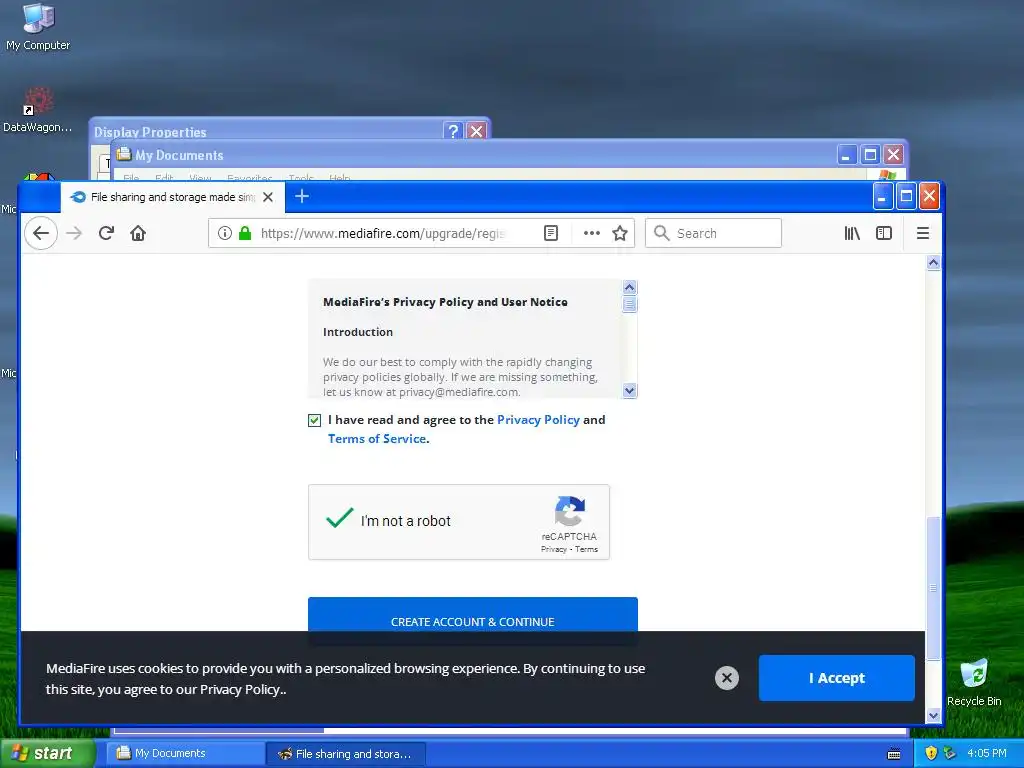Click the reCAPTCHA logo icon

569,511
